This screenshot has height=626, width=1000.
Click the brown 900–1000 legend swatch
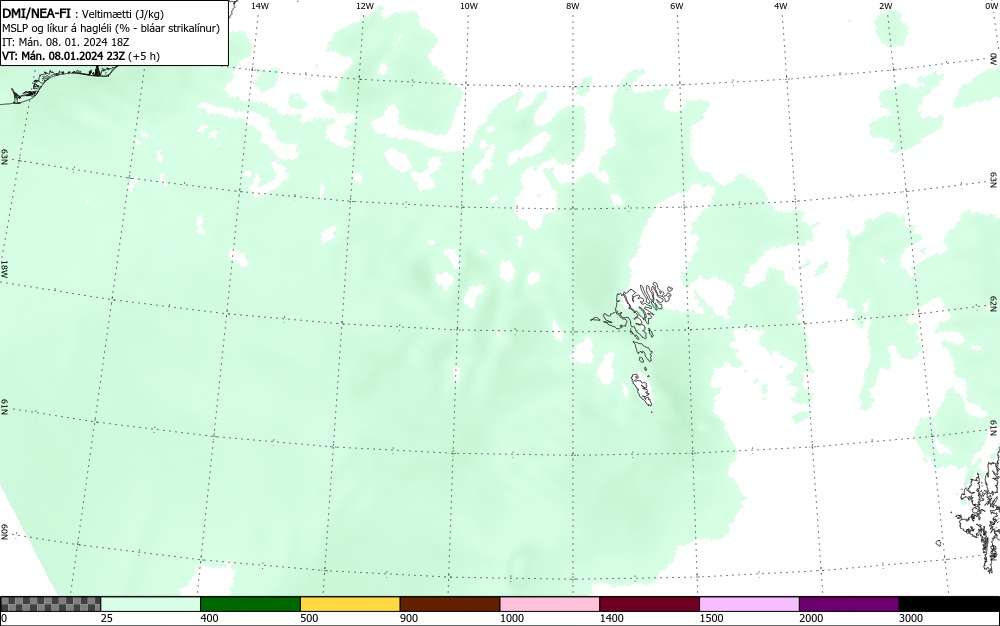(450, 604)
